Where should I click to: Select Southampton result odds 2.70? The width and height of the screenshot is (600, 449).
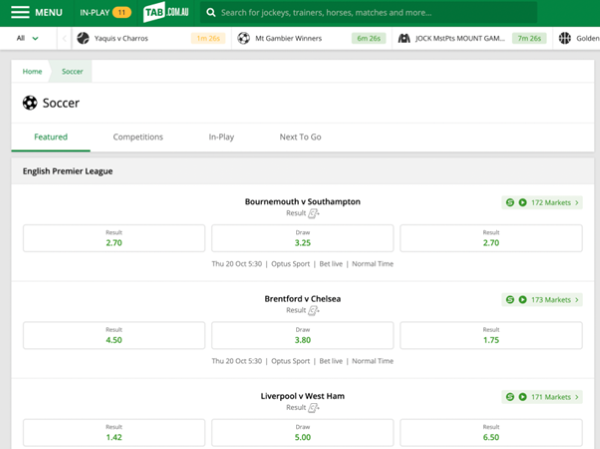[491, 238]
